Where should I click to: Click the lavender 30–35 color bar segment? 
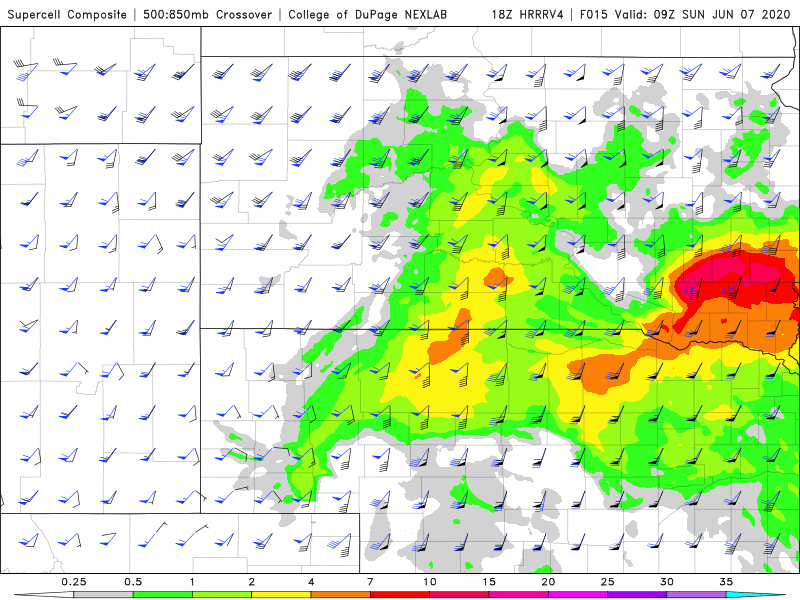(696, 595)
